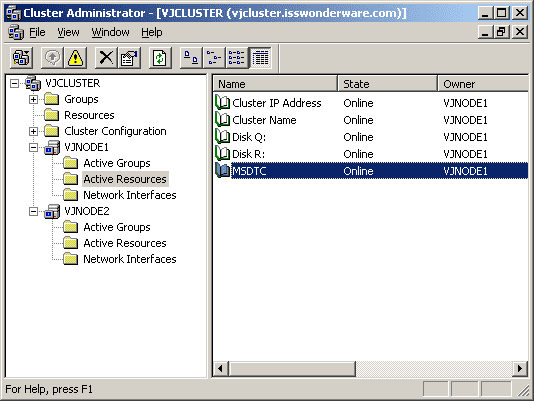Click the Delete X toolbar icon
534x401 pixels.
106,58
